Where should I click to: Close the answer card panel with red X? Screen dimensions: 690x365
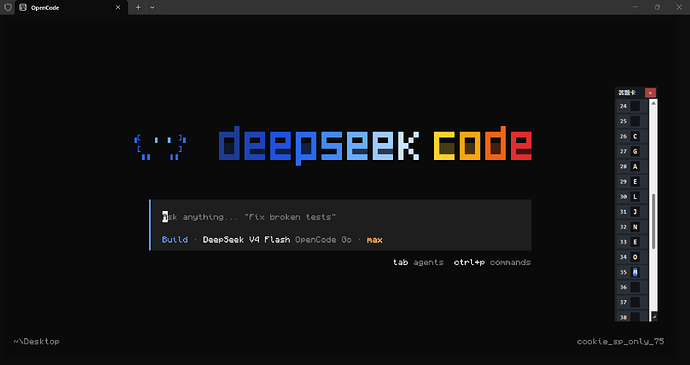pos(650,93)
